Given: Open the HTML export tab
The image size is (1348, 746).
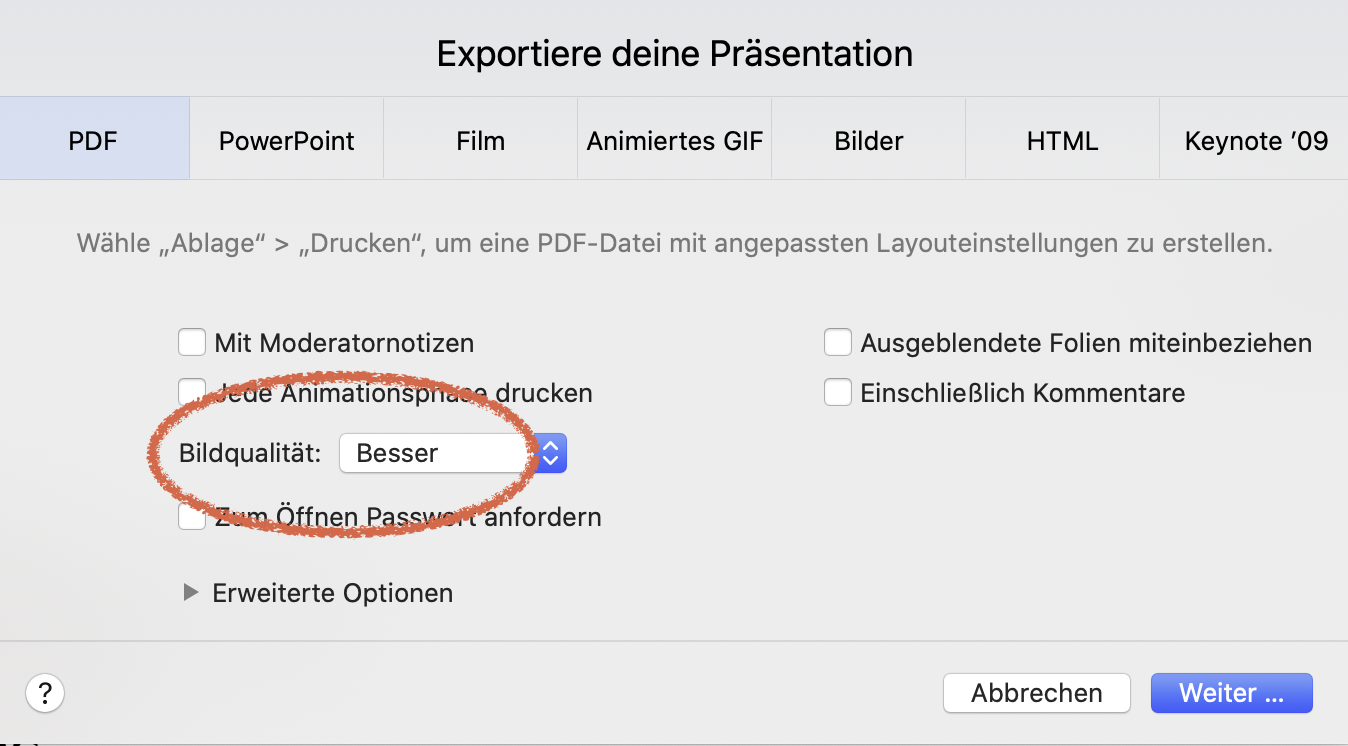Looking at the screenshot, I should [1062, 141].
